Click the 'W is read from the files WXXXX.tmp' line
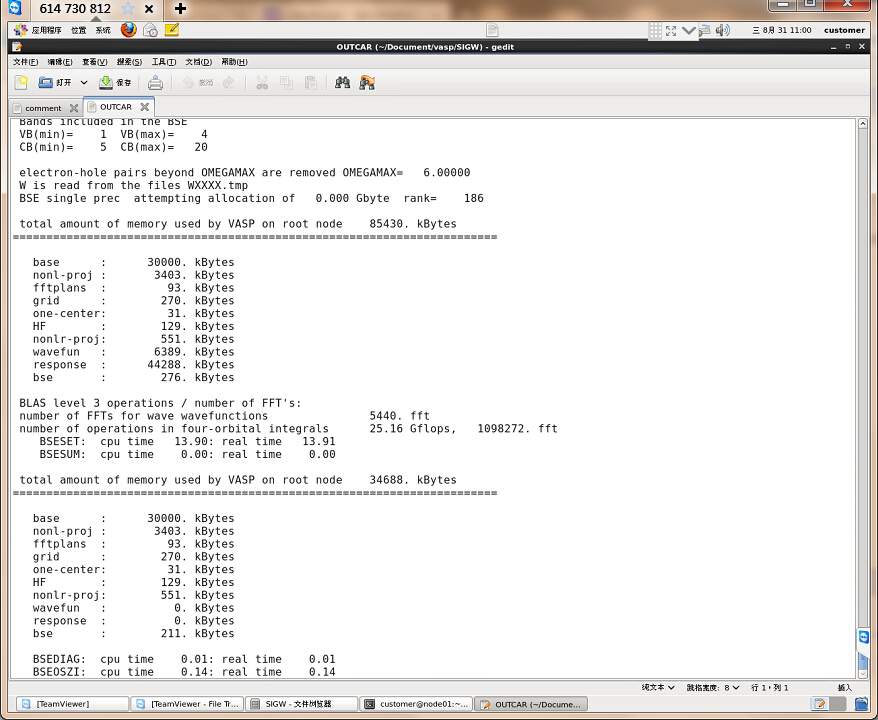 [133, 185]
